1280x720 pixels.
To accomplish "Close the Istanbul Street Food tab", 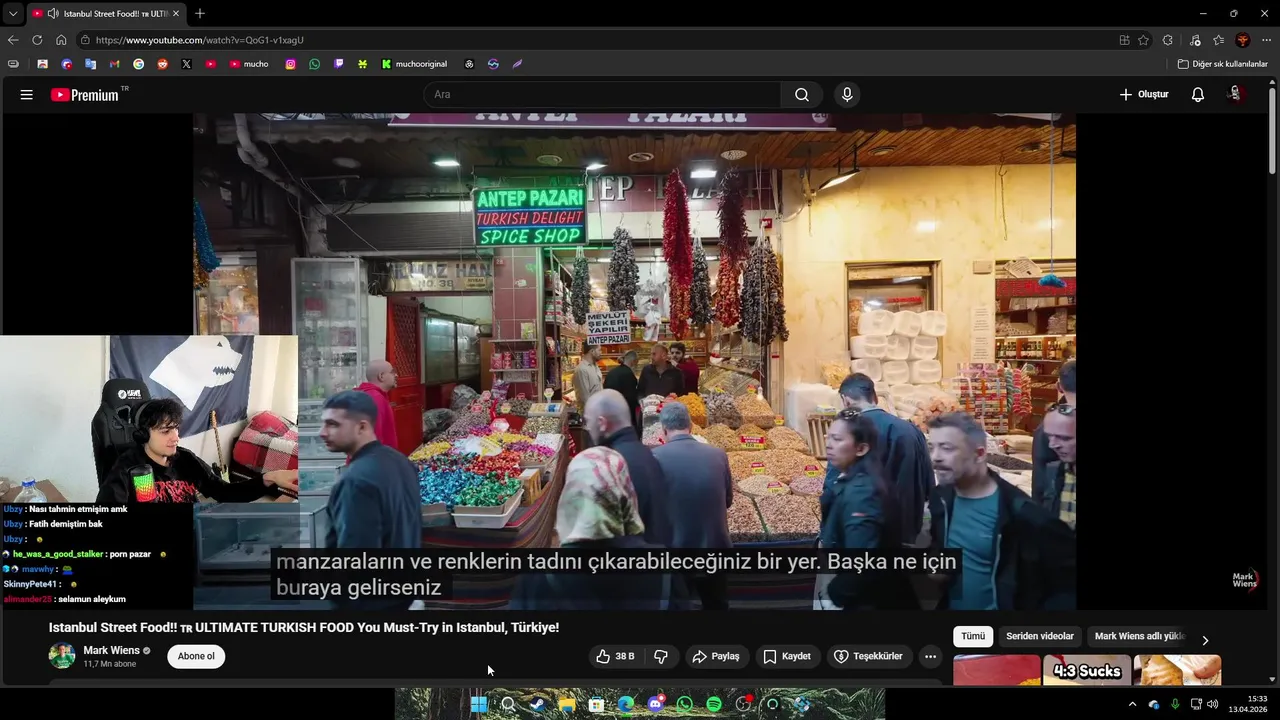I will pyautogui.click(x=176, y=14).
